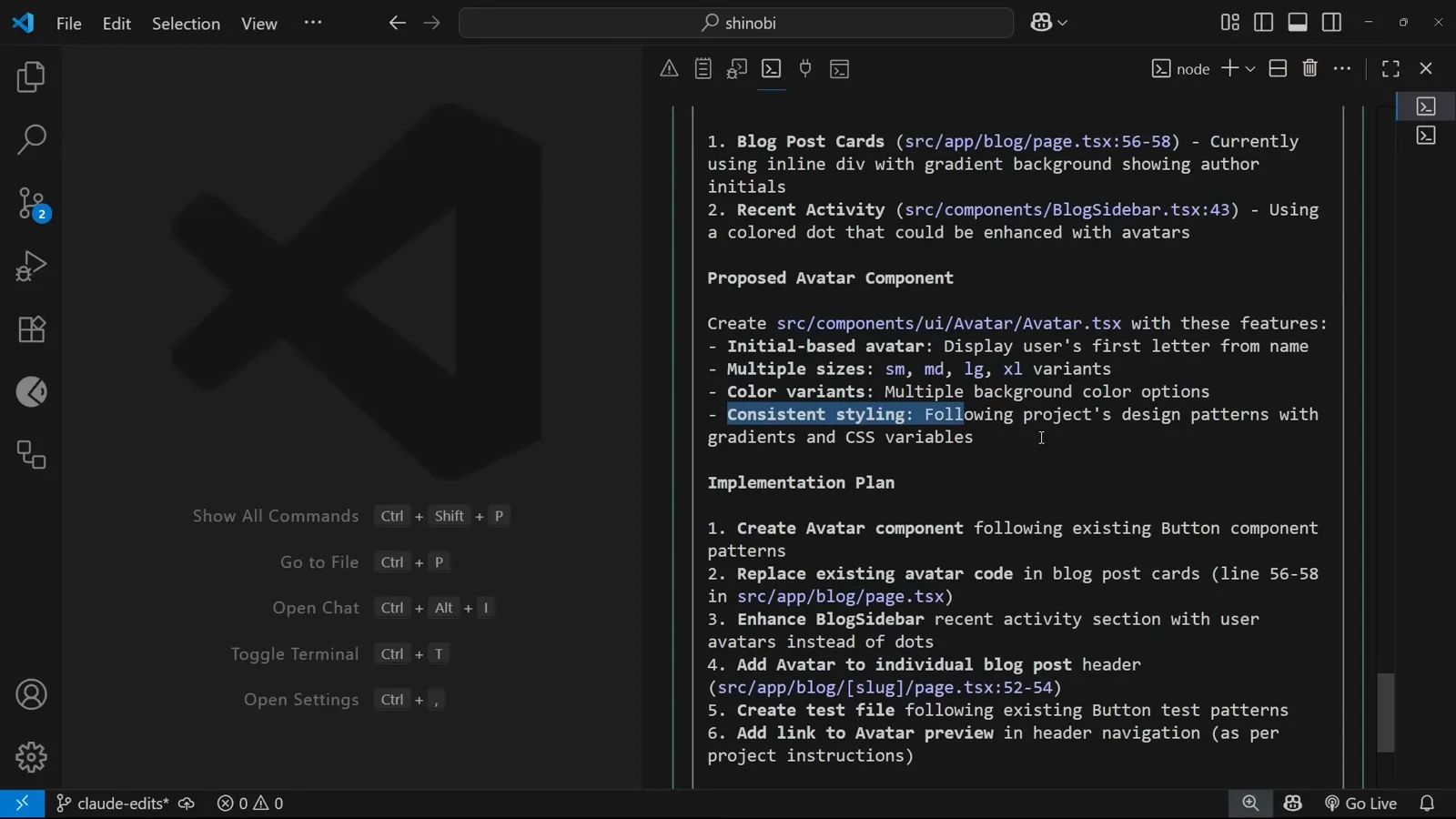
Task: Open the Run and Debug view
Action: (31, 266)
